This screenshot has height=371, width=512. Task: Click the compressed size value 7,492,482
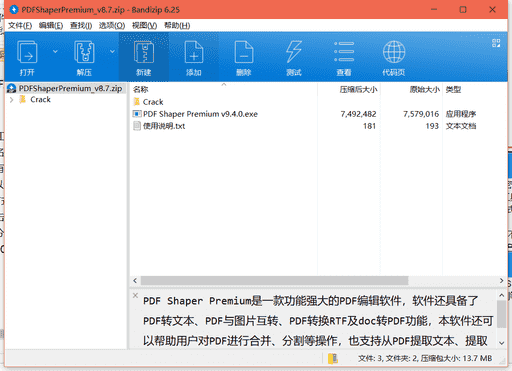[358, 114]
